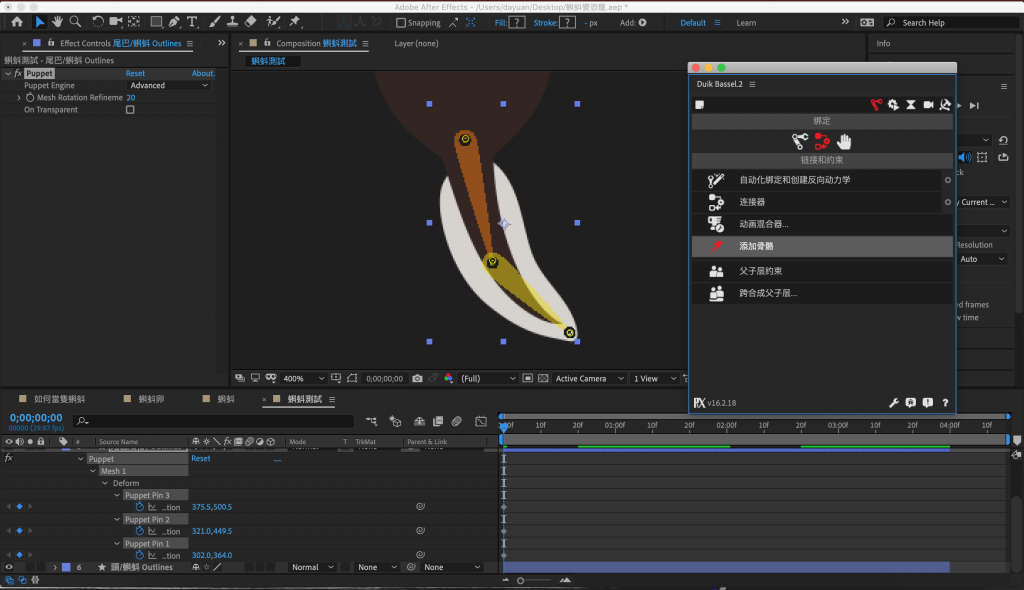
Task: Select the Roto Brush tool
Action: (273, 22)
